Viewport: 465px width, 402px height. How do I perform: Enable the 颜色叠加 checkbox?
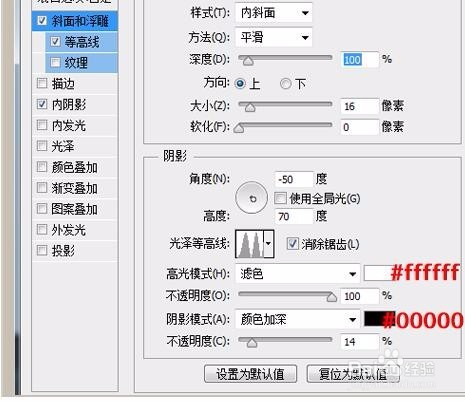(x=42, y=167)
